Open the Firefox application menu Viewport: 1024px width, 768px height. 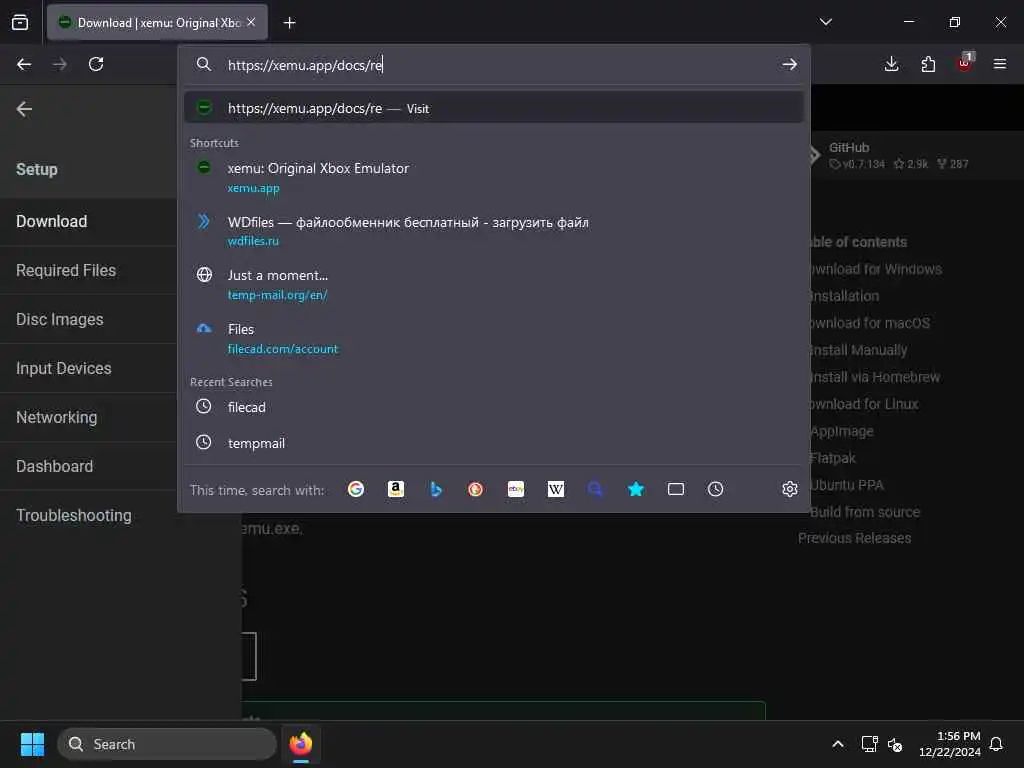click(1000, 64)
